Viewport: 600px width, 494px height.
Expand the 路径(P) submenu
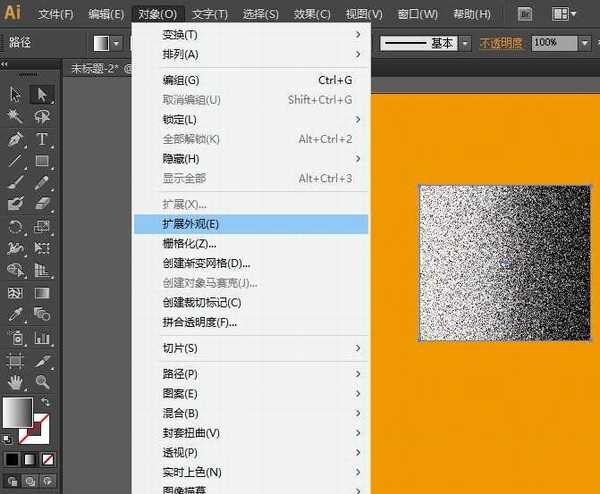point(250,374)
